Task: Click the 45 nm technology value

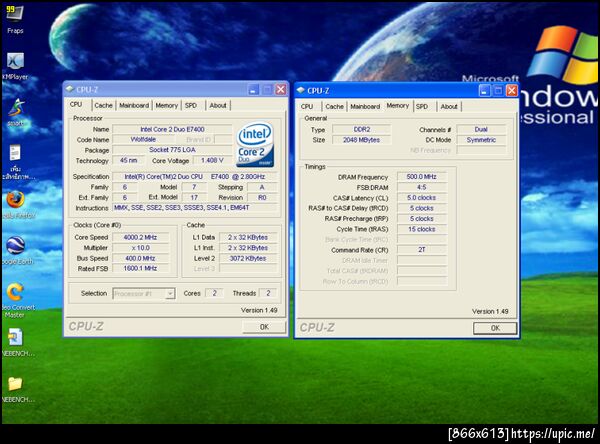Action: point(128,160)
